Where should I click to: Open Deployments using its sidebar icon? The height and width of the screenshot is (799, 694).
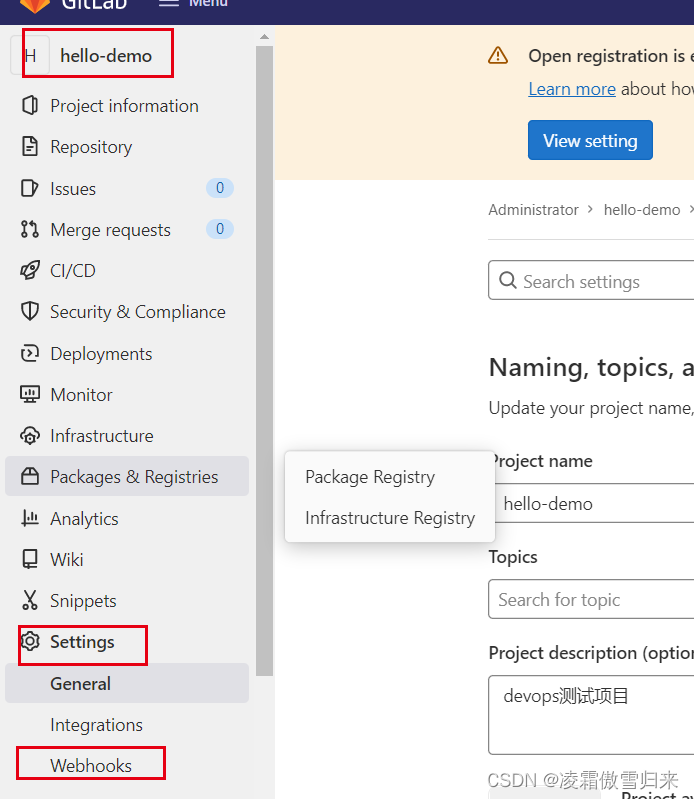point(30,354)
